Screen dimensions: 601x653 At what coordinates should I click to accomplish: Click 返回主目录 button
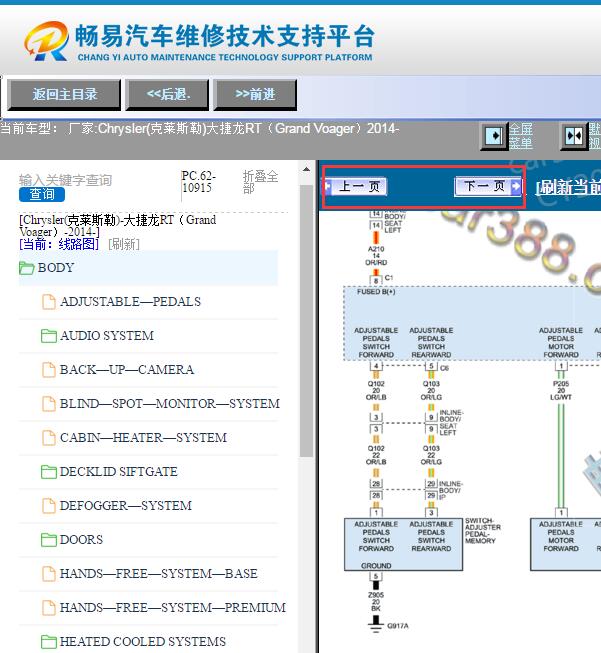65,95
